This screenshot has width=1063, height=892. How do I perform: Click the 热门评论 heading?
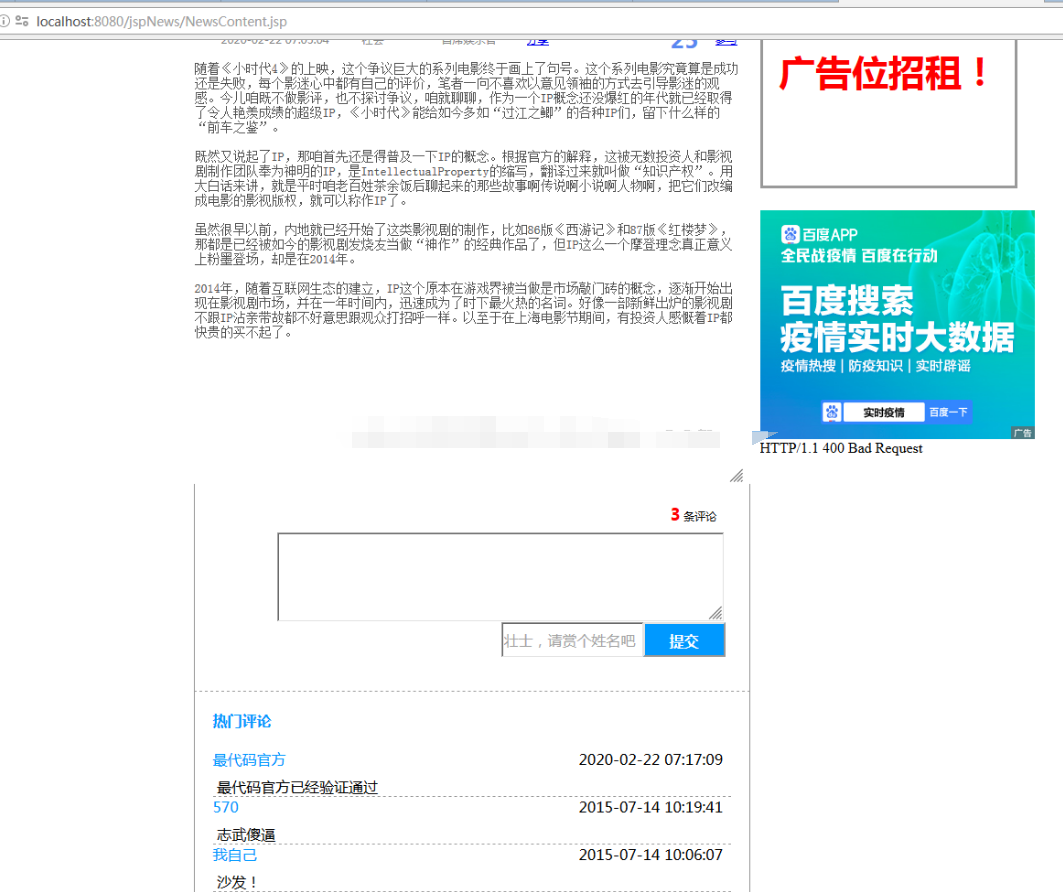pyautogui.click(x=242, y=721)
